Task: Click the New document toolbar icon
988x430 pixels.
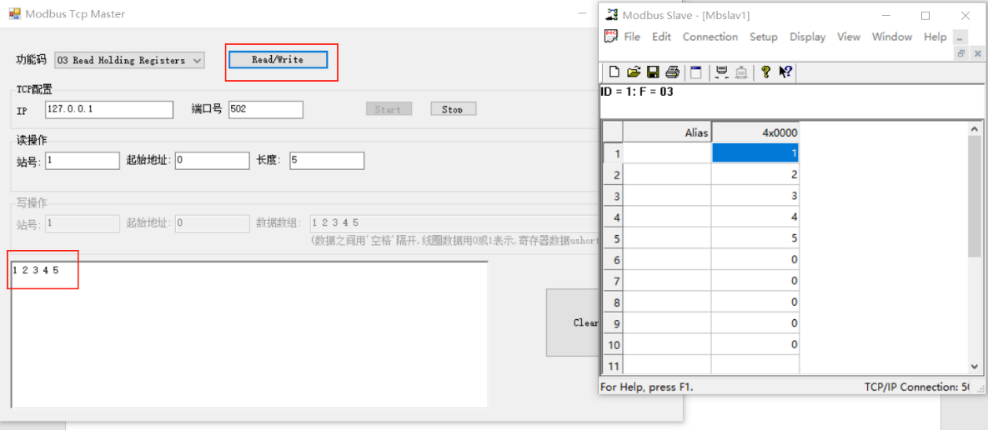Action: pos(614,72)
